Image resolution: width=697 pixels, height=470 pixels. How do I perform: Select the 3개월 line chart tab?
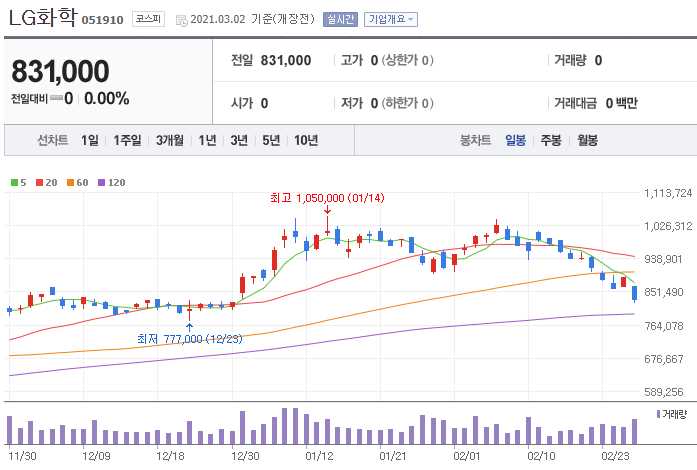(x=170, y=141)
